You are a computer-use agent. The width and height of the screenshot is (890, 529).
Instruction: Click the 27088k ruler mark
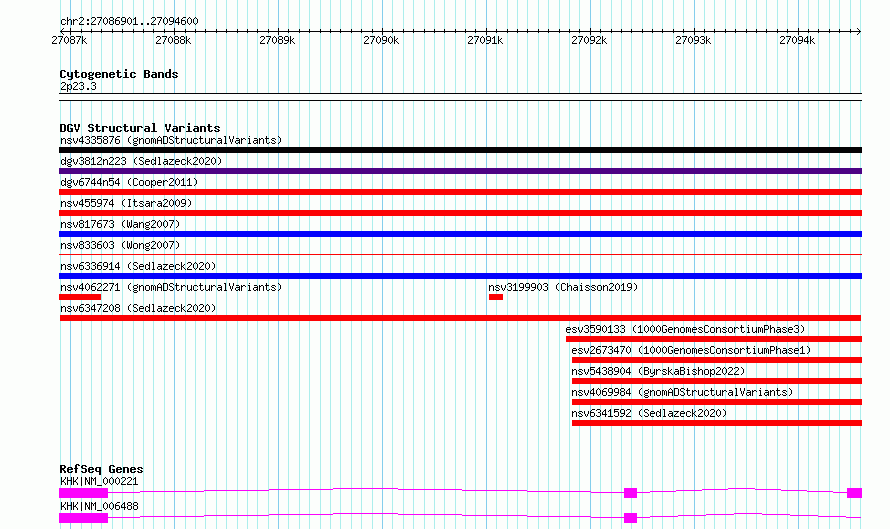(x=173, y=40)
